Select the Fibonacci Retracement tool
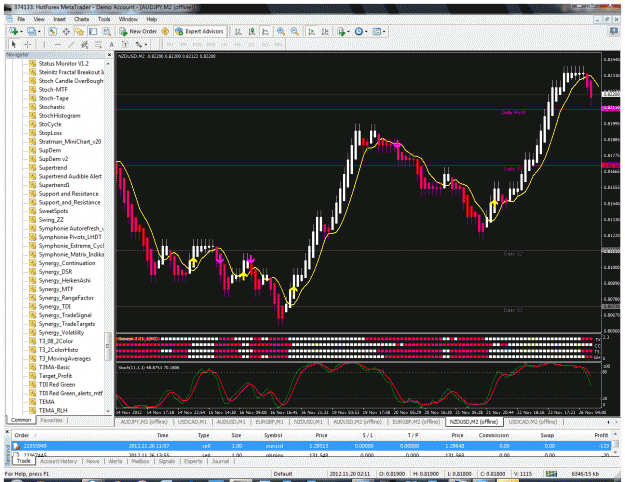 [x=98, y=44]
